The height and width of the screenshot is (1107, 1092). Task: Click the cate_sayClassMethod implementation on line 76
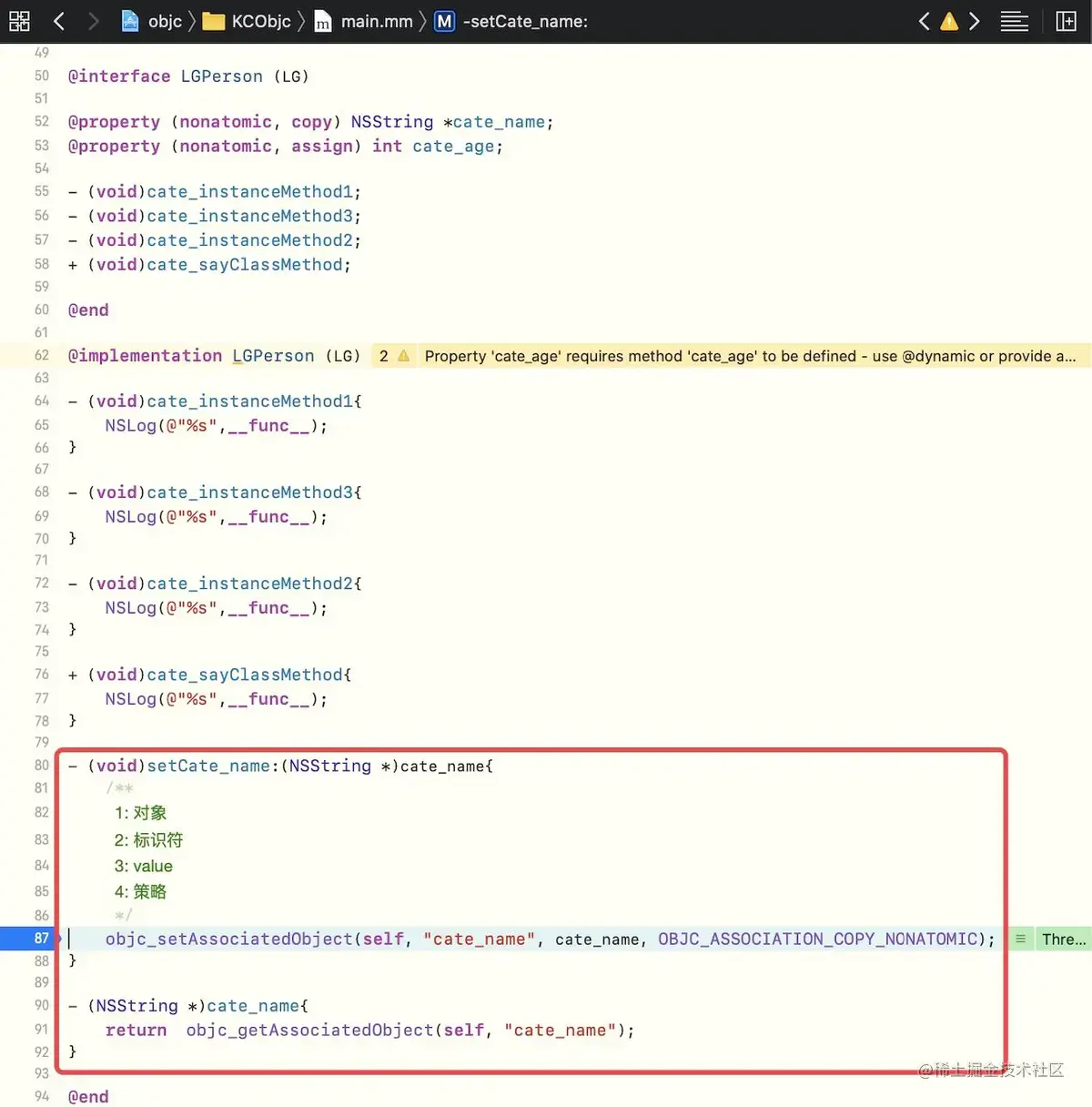[x=209, y=675]
